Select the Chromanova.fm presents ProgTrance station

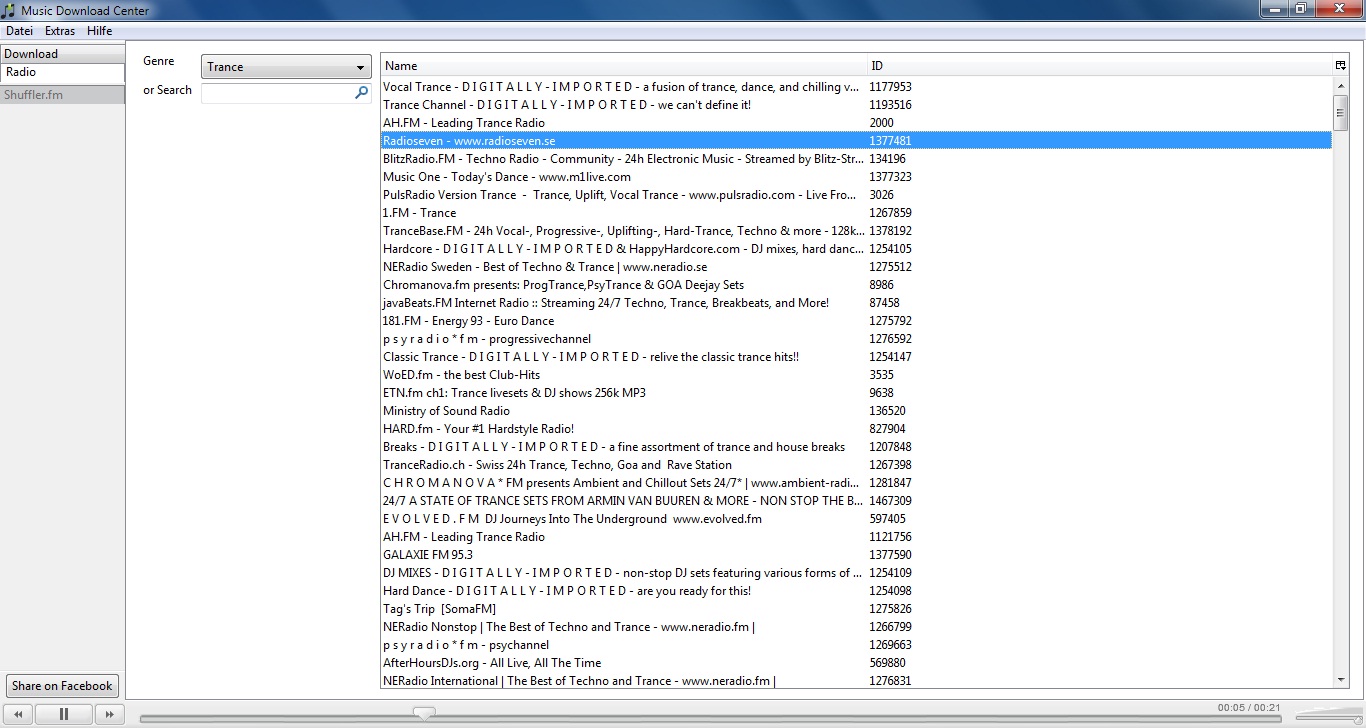[857, 285]
